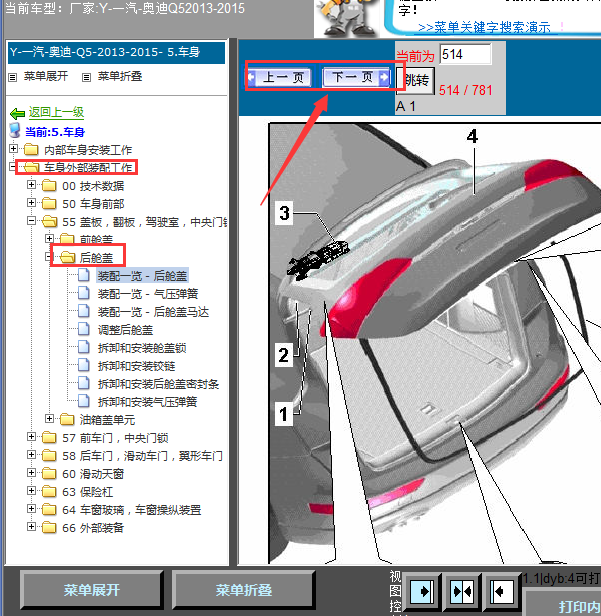The width and height of the screenshot is (601, 616).
Task: Open 拆卸和安装气压弹簧 document
Action: click(147, 402)
